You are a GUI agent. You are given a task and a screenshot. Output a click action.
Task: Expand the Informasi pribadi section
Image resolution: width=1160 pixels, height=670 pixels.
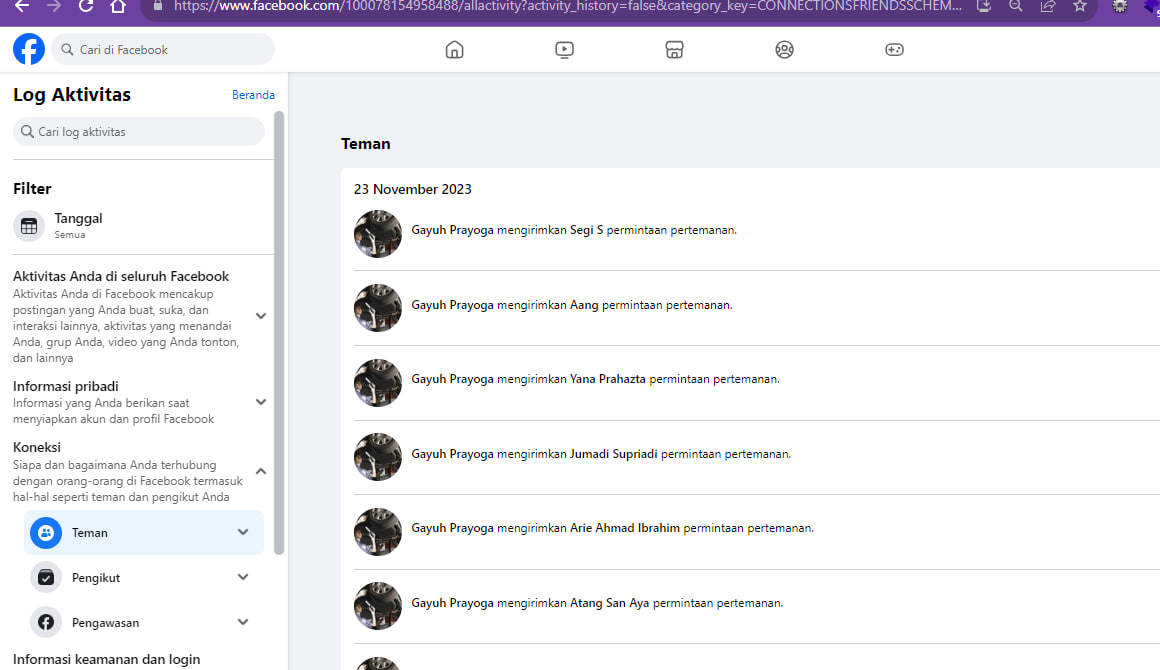[260, 402]
